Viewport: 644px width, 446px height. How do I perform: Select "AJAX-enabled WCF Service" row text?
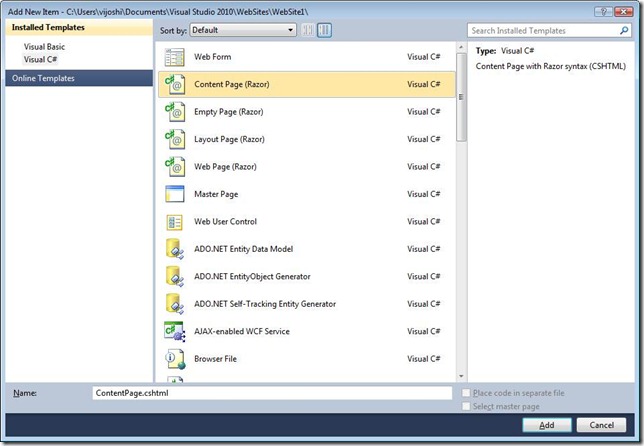coord(242,331)
